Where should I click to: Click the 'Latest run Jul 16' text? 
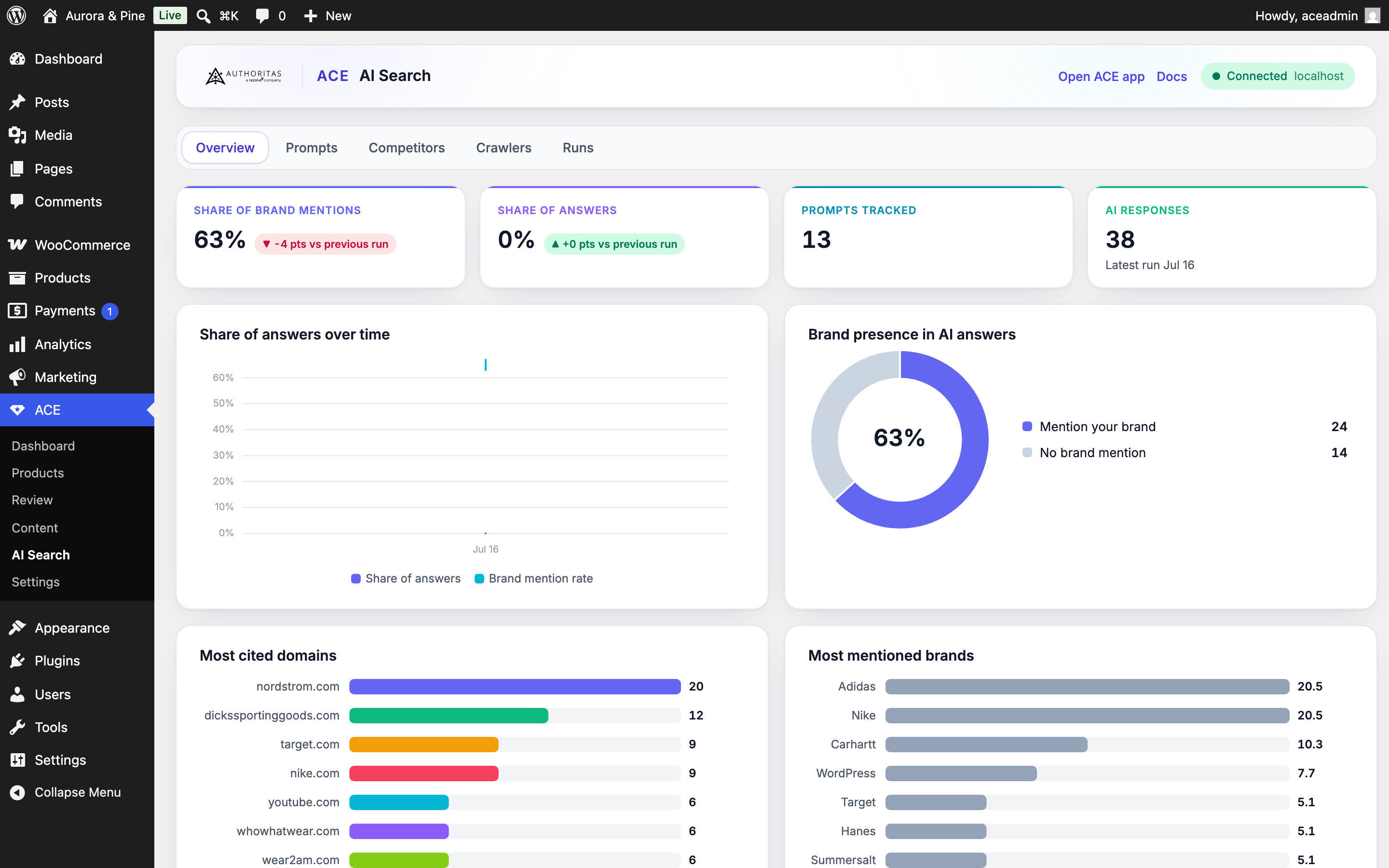[x=1150, y=265]
